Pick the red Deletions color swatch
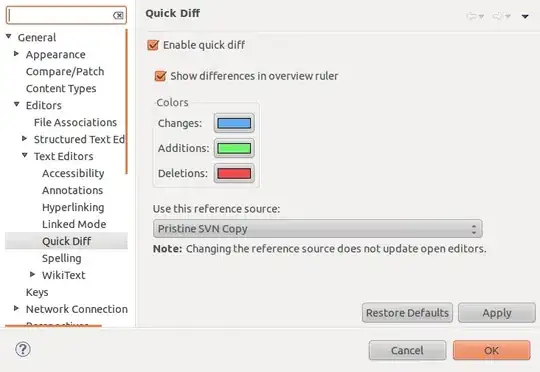Screen dimensions: 540x372 pyautogui.click(x=234, y=173)
